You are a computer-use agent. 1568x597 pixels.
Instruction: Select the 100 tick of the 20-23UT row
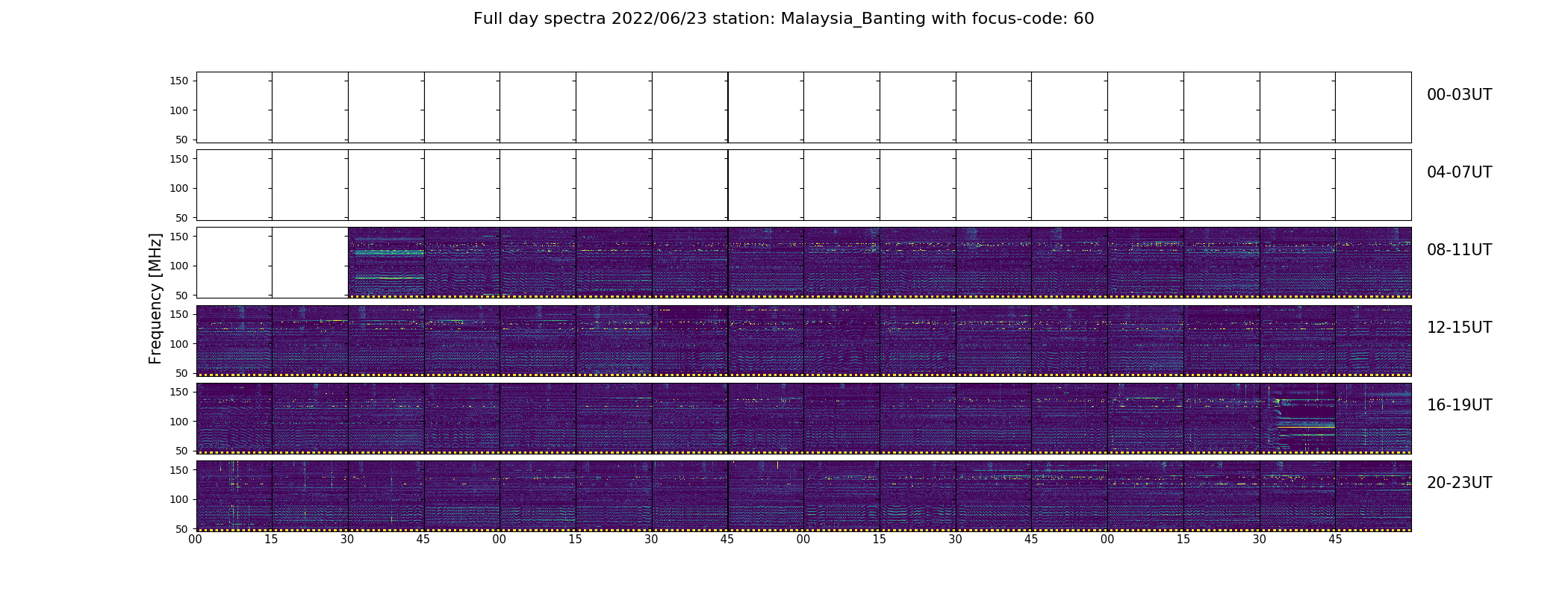point(180,499)
